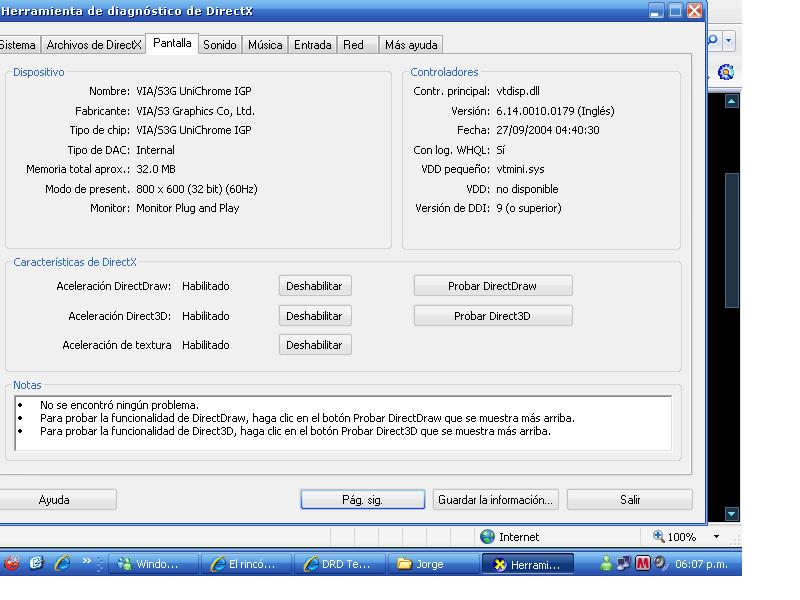Click the green Messenger tray icon
800x600 pixels.
click(606, 563)
